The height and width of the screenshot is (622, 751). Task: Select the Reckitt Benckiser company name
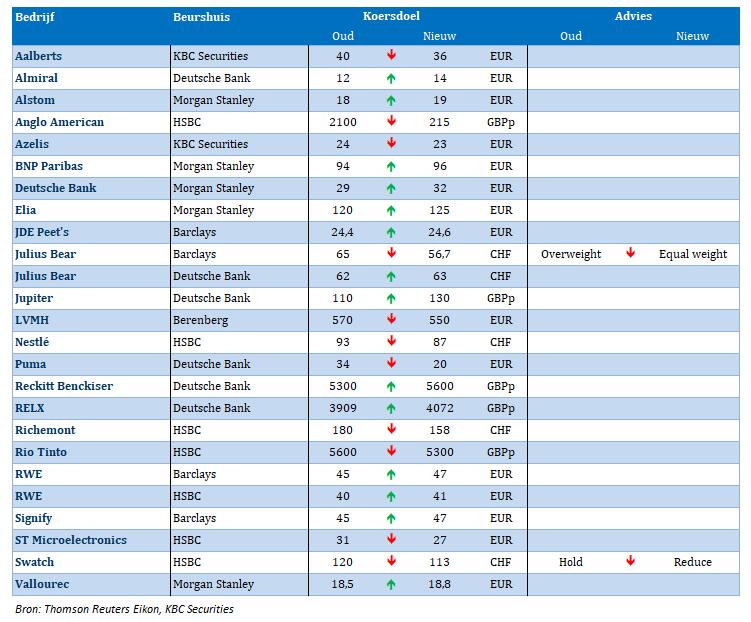pos(64,386)
